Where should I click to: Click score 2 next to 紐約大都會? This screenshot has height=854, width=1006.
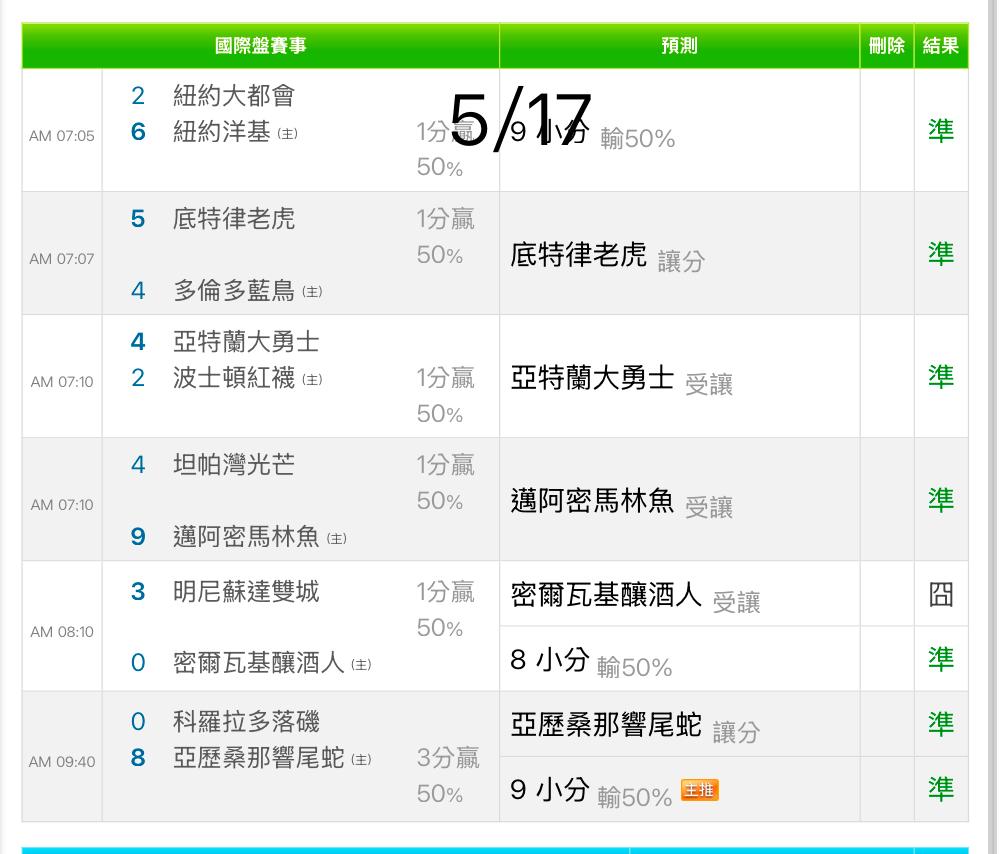pos(138,96)
